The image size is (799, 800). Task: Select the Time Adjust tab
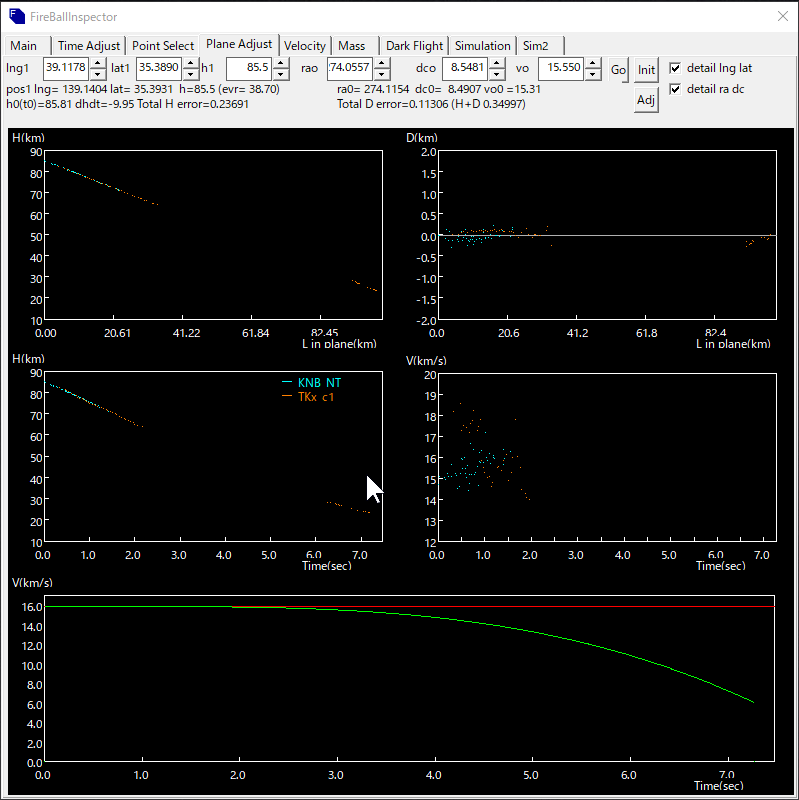[89, 46]
